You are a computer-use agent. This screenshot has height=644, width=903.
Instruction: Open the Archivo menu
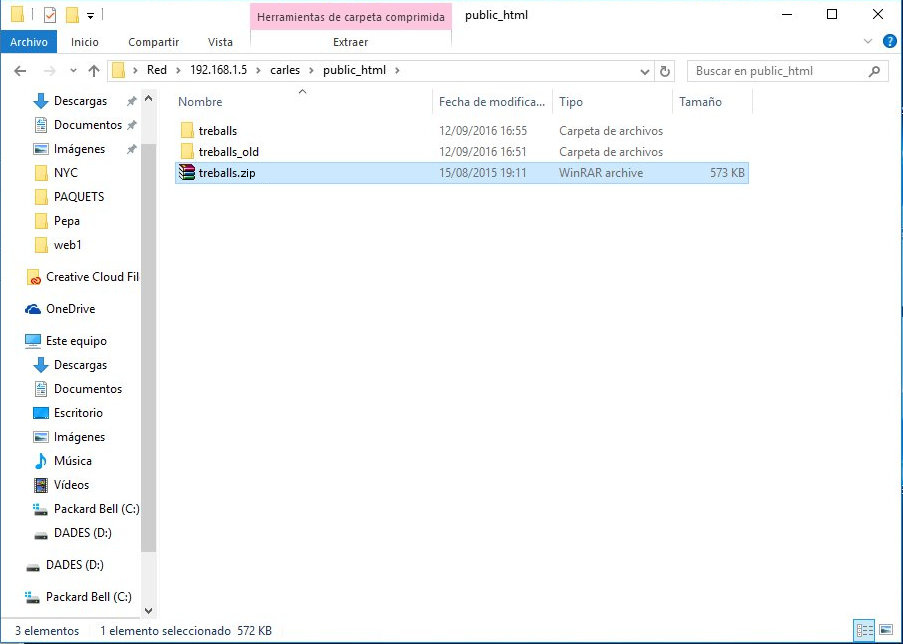[29, 42]
